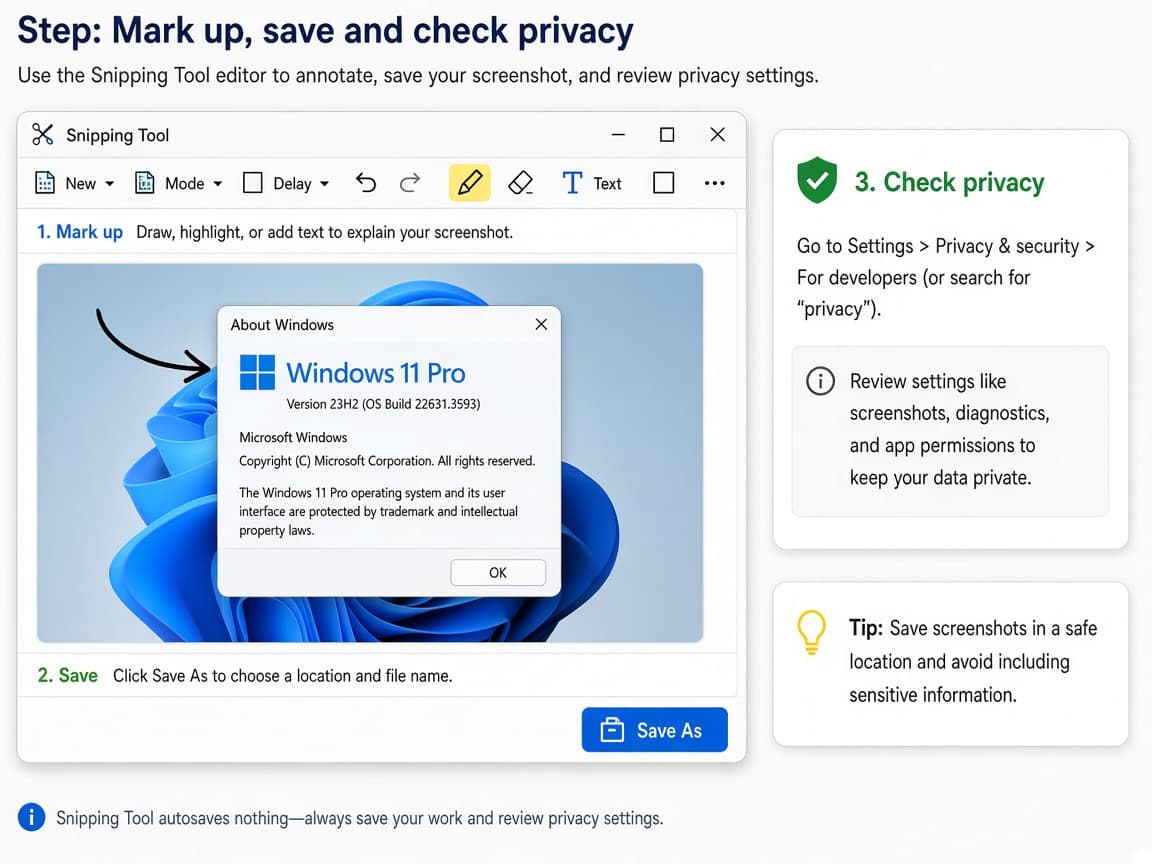The height and width of the screenshot is (864, 1152).
Task: Toggle the Delay square checkbox
Action: 253,182
